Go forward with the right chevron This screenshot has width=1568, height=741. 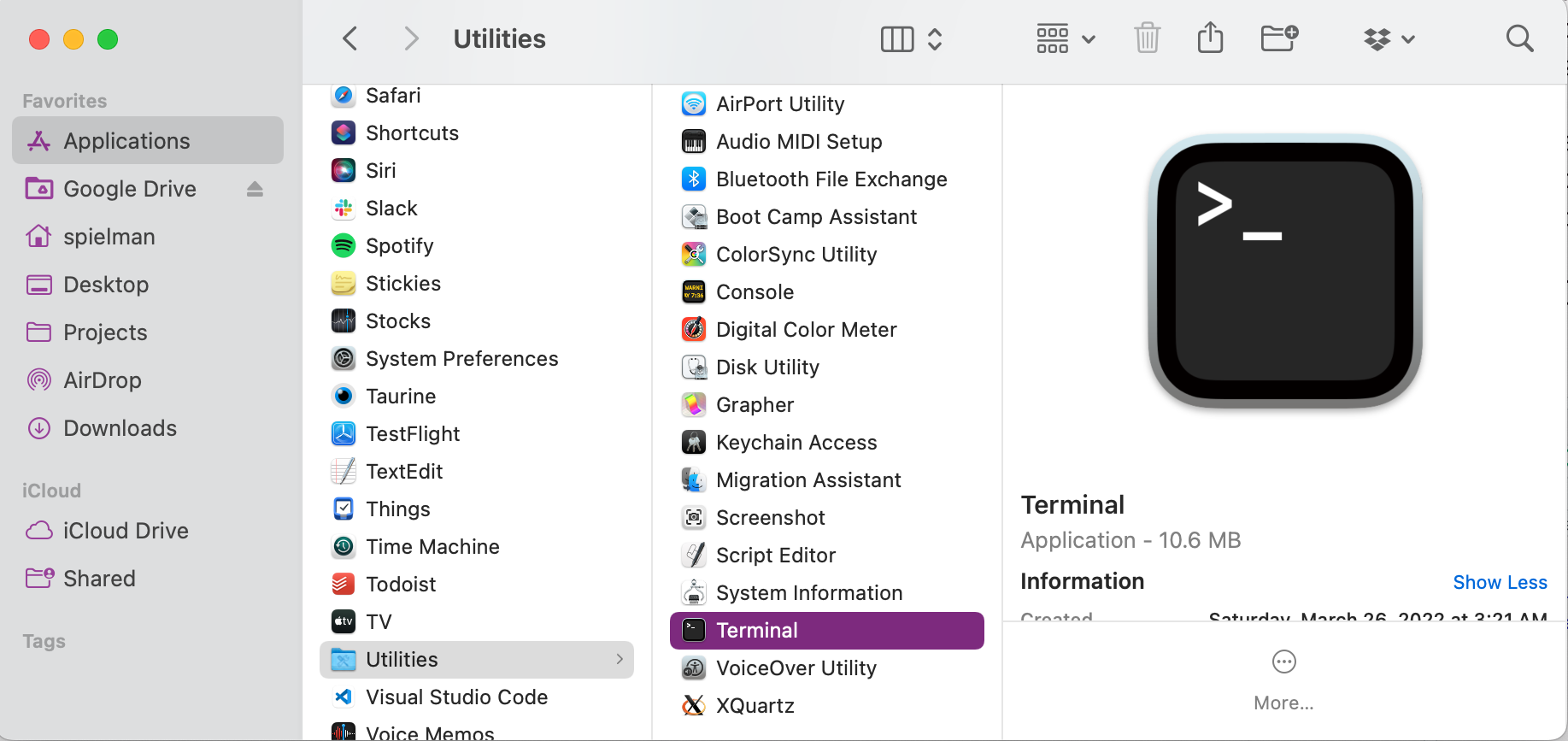[x=411, y=38]
